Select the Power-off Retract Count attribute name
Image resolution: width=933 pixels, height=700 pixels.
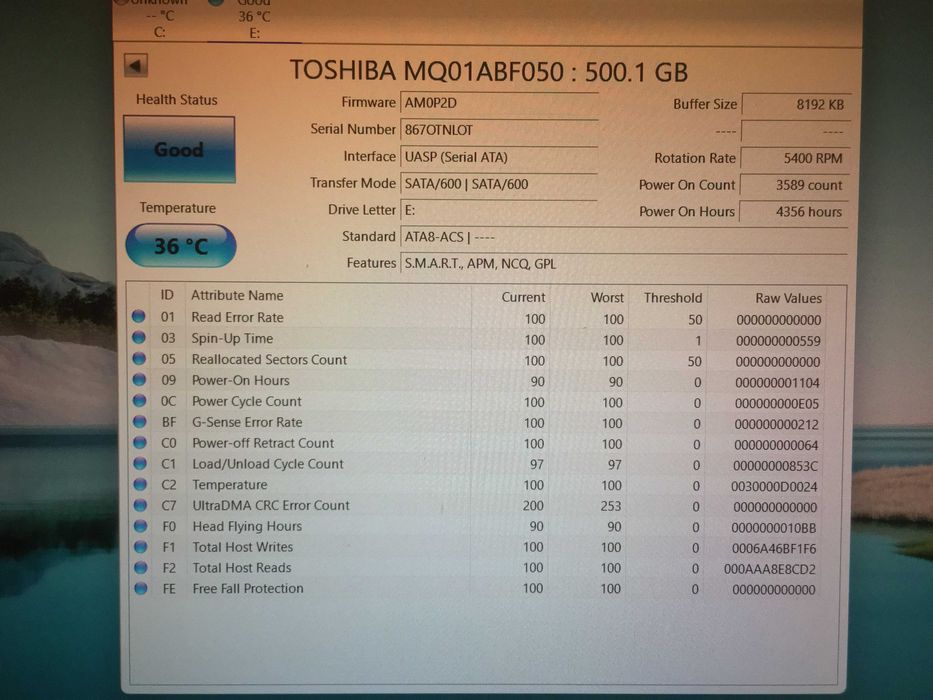263,443
